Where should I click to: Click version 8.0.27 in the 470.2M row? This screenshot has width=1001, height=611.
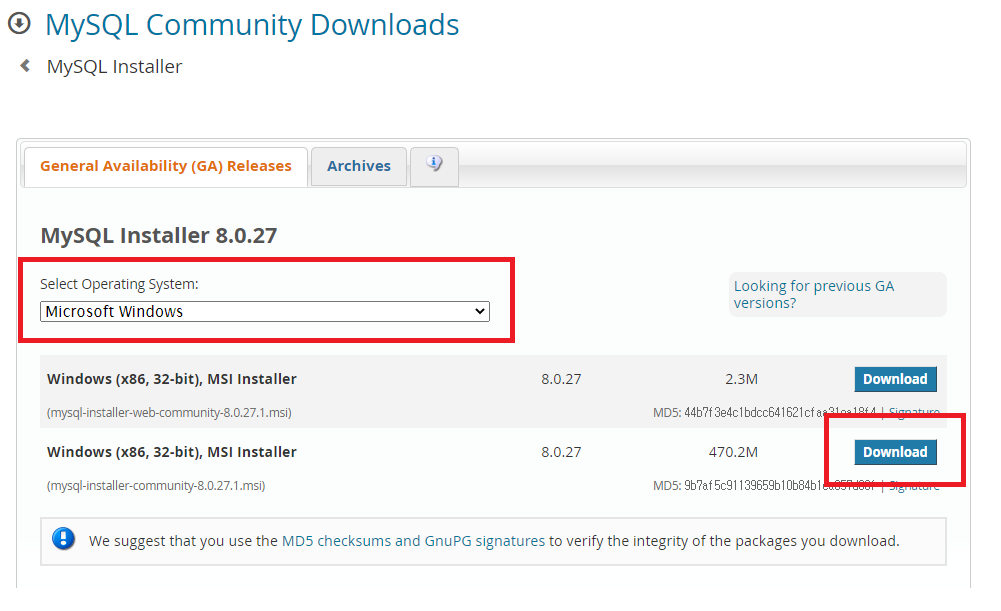click(561, 452)
